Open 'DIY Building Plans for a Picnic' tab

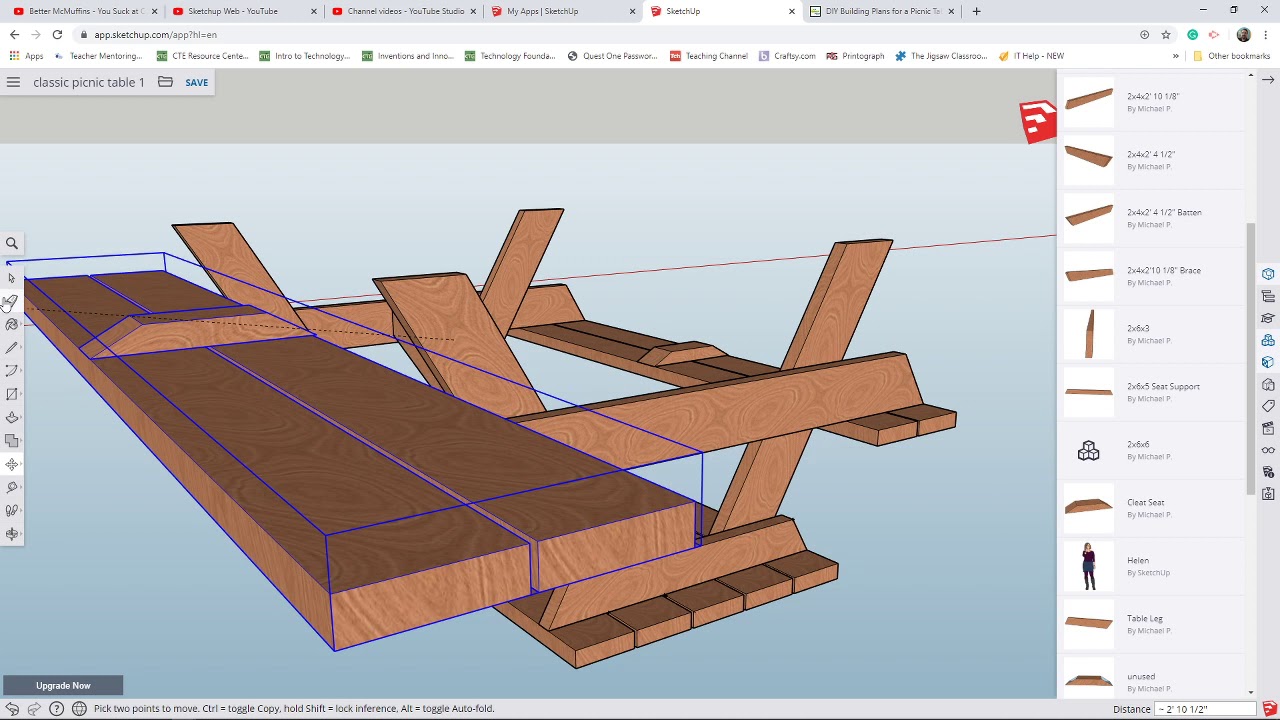[882, 11]
